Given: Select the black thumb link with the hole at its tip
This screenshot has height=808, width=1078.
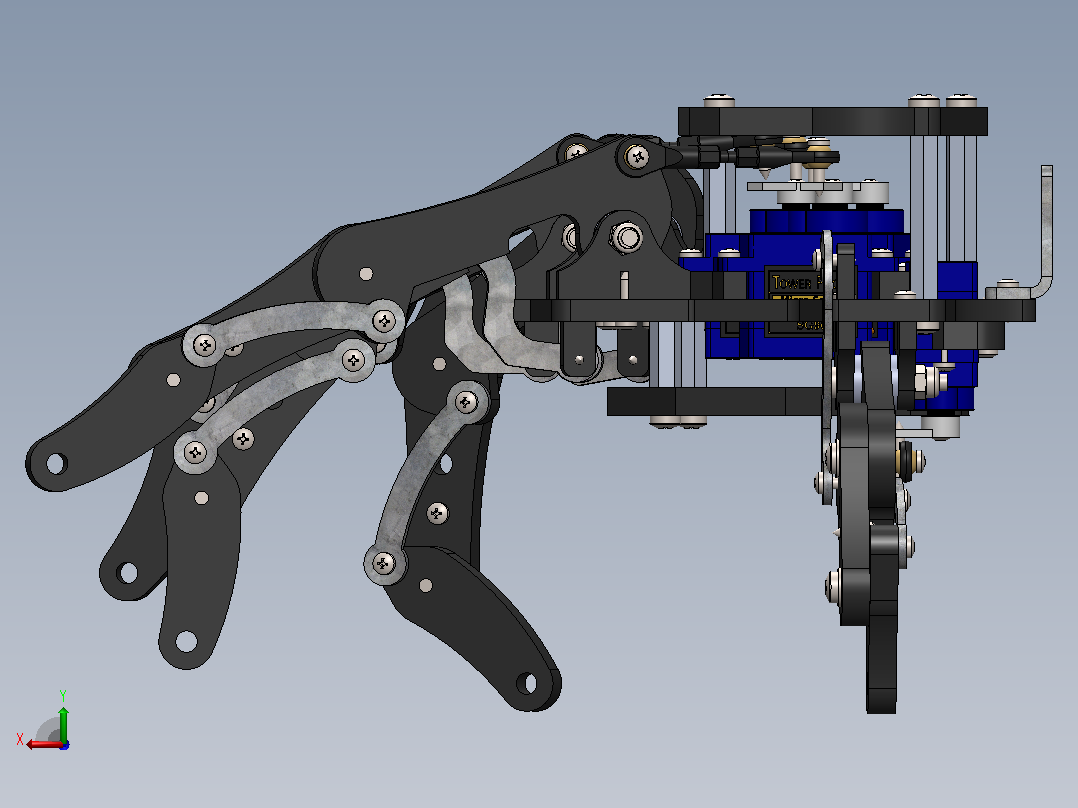Looking at the screenshot, I should [x=474, y=626].
